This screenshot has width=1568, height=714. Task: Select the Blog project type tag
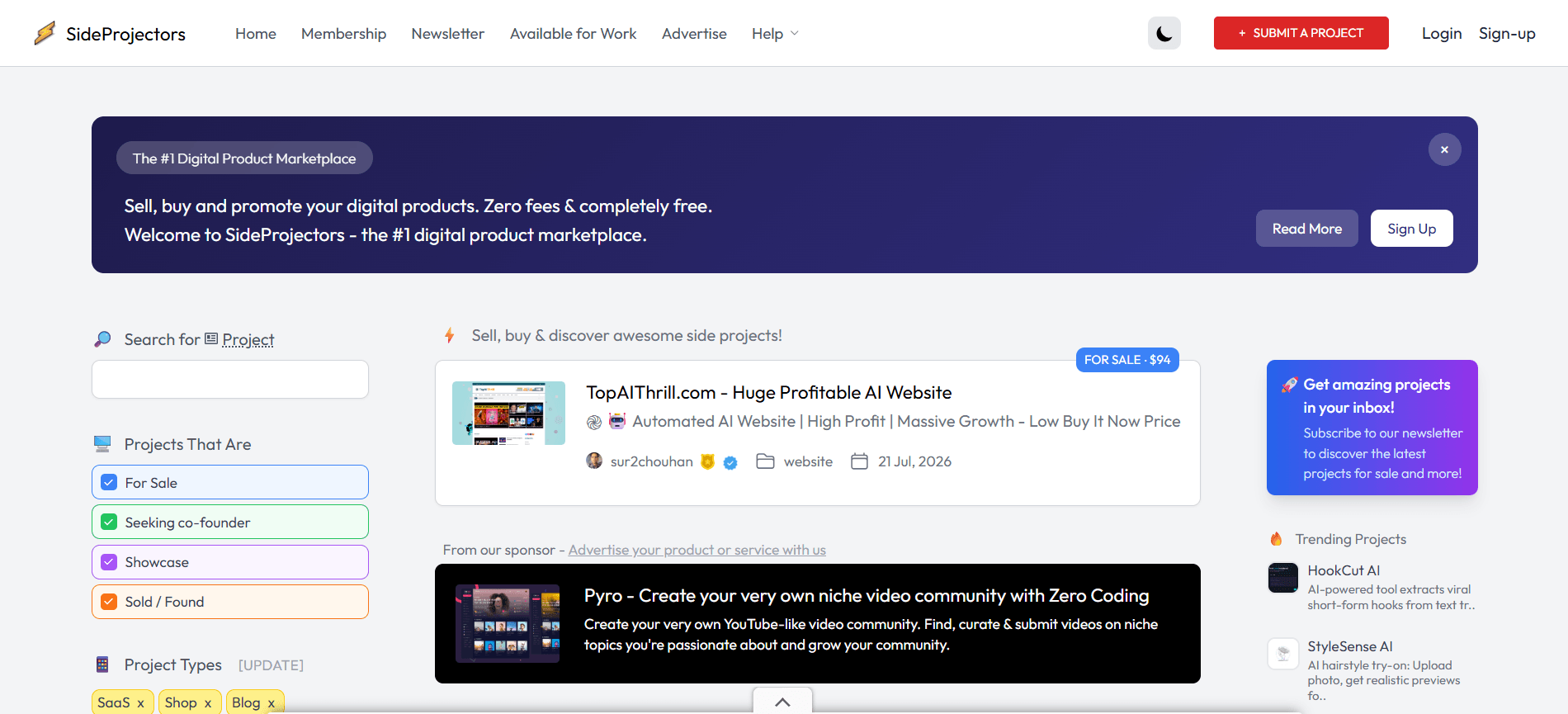(x=246, y=702)
